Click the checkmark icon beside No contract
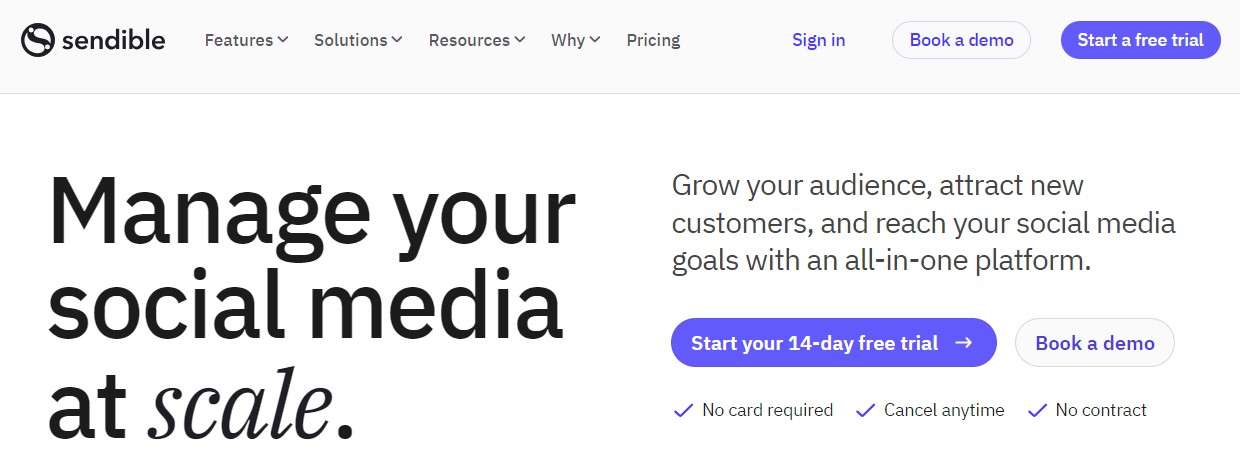Viewport: 1240px width, 468px height. tap(1037, 410)
